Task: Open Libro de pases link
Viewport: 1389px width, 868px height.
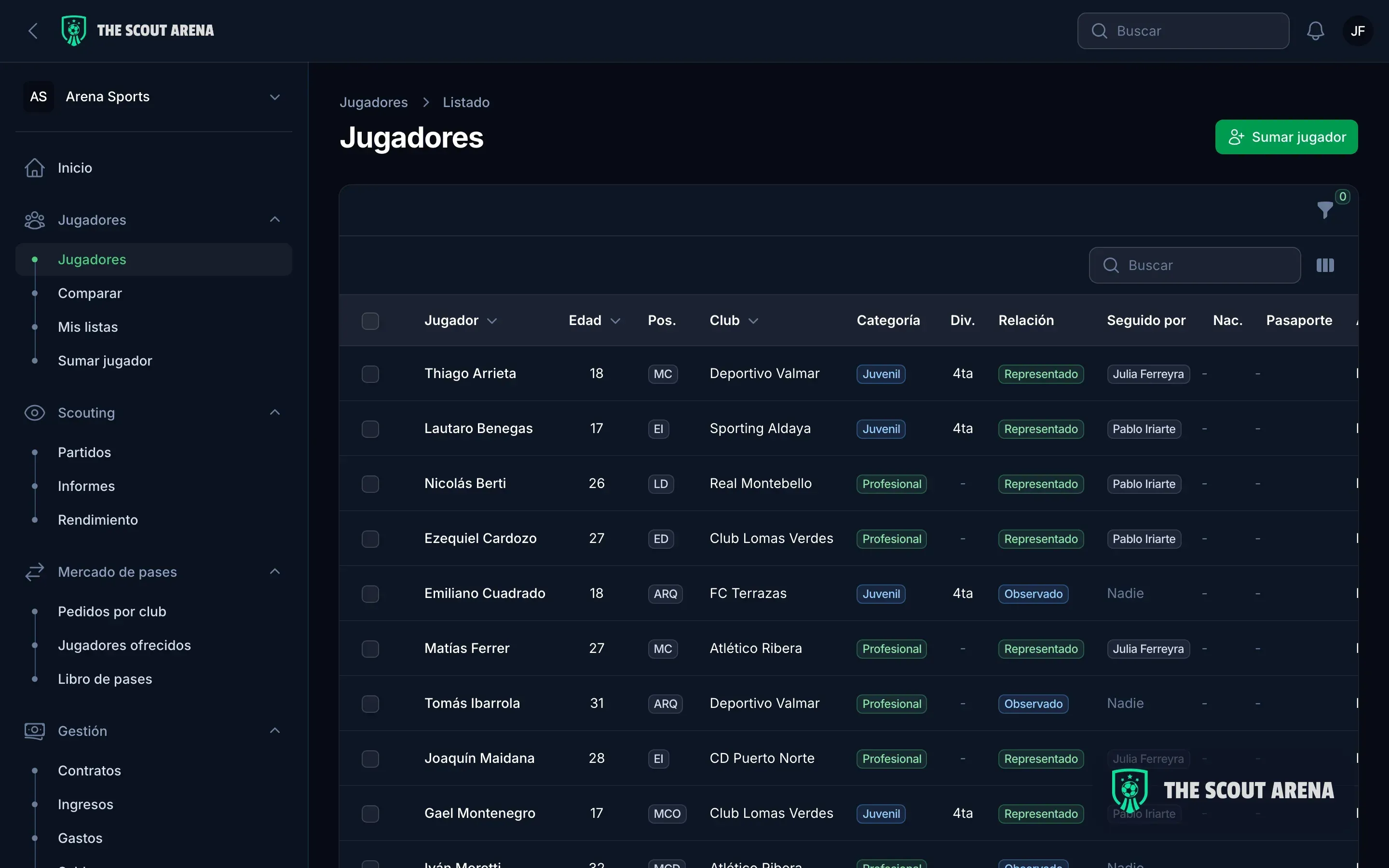Action: 105,679
